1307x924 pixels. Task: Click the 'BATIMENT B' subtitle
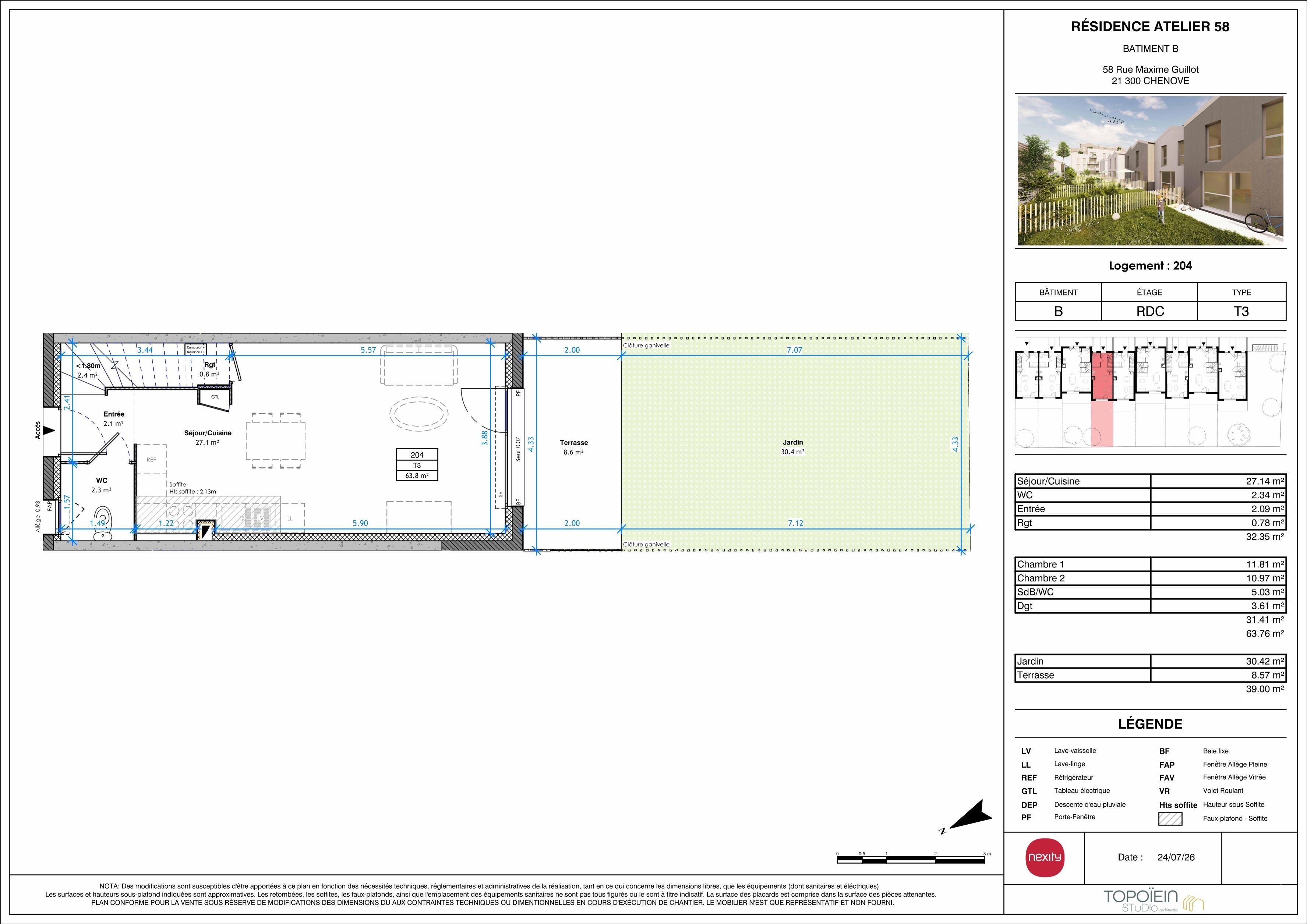(1150, 49)
